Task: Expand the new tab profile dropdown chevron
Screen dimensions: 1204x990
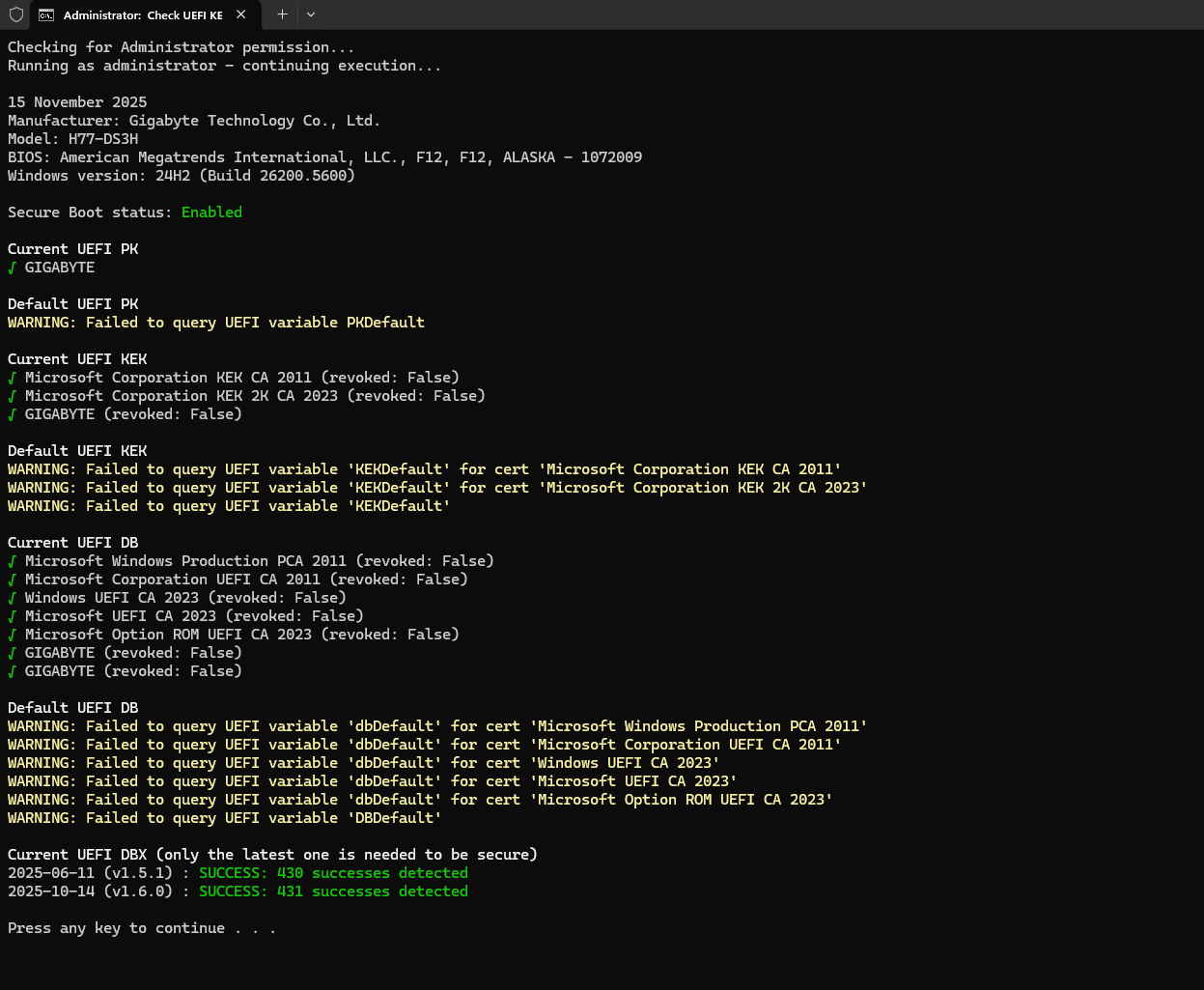Action: [311, 14]
